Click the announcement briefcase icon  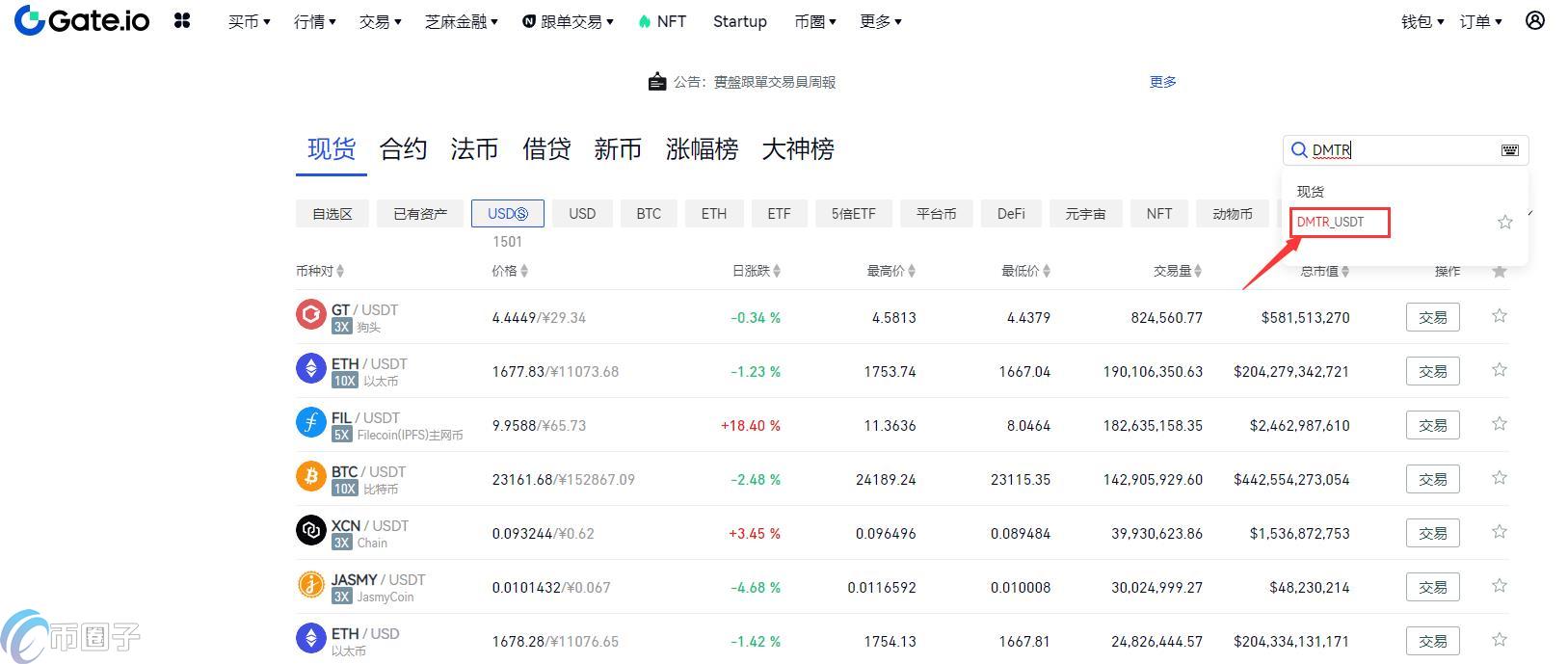[x=657, y=82]
